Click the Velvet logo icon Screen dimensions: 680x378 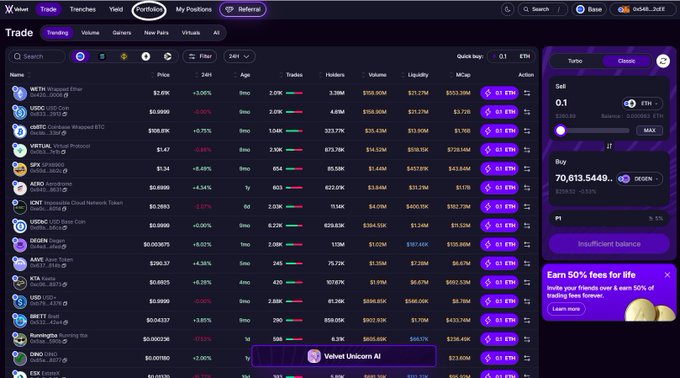9,9
